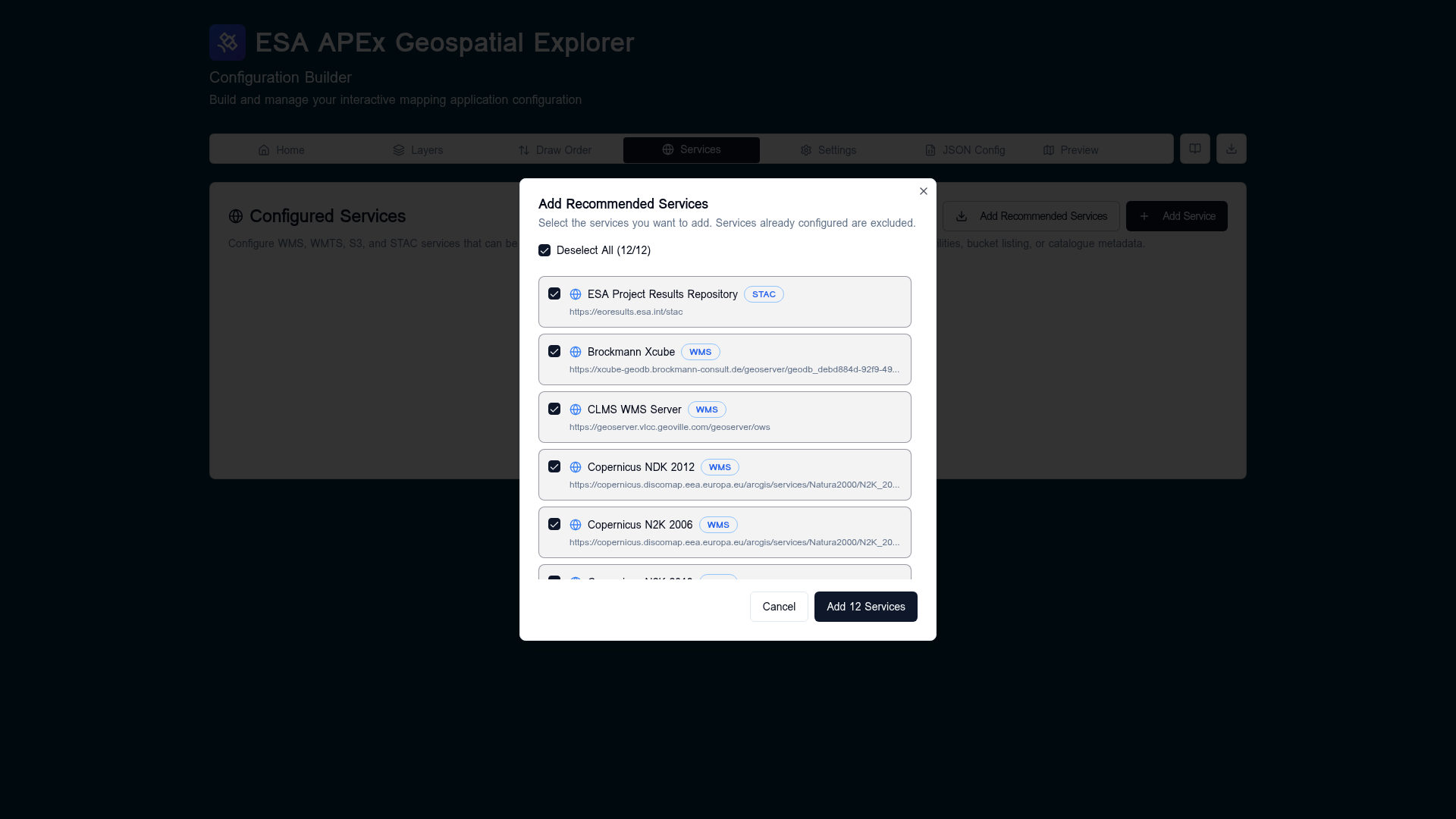Click the WMS badge on Copernicus NDK 2012

coord(720,467)
